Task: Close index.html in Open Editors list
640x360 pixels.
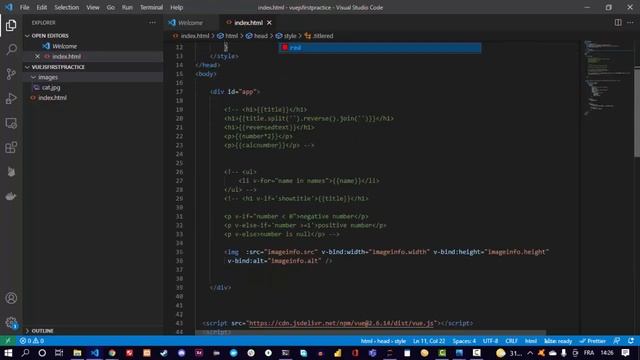Action: [x=37, y=56]
